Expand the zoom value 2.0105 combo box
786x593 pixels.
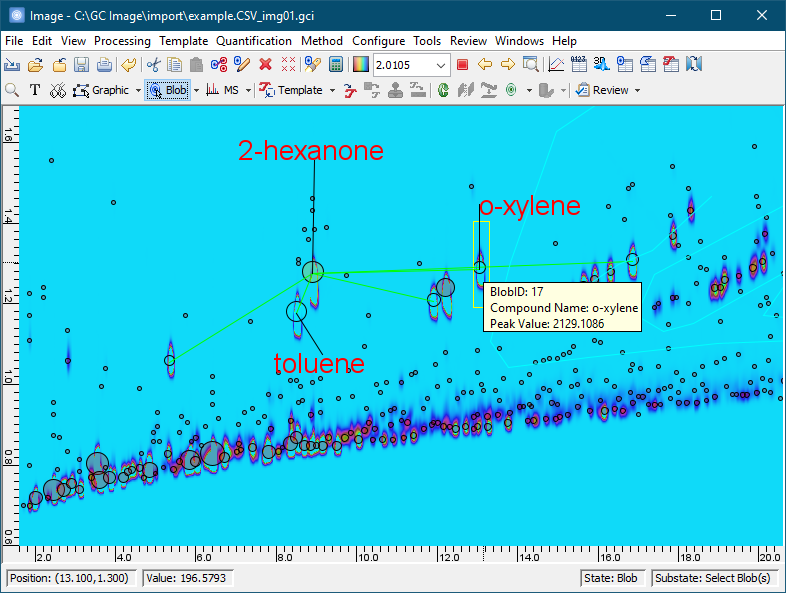coord(442,65)
